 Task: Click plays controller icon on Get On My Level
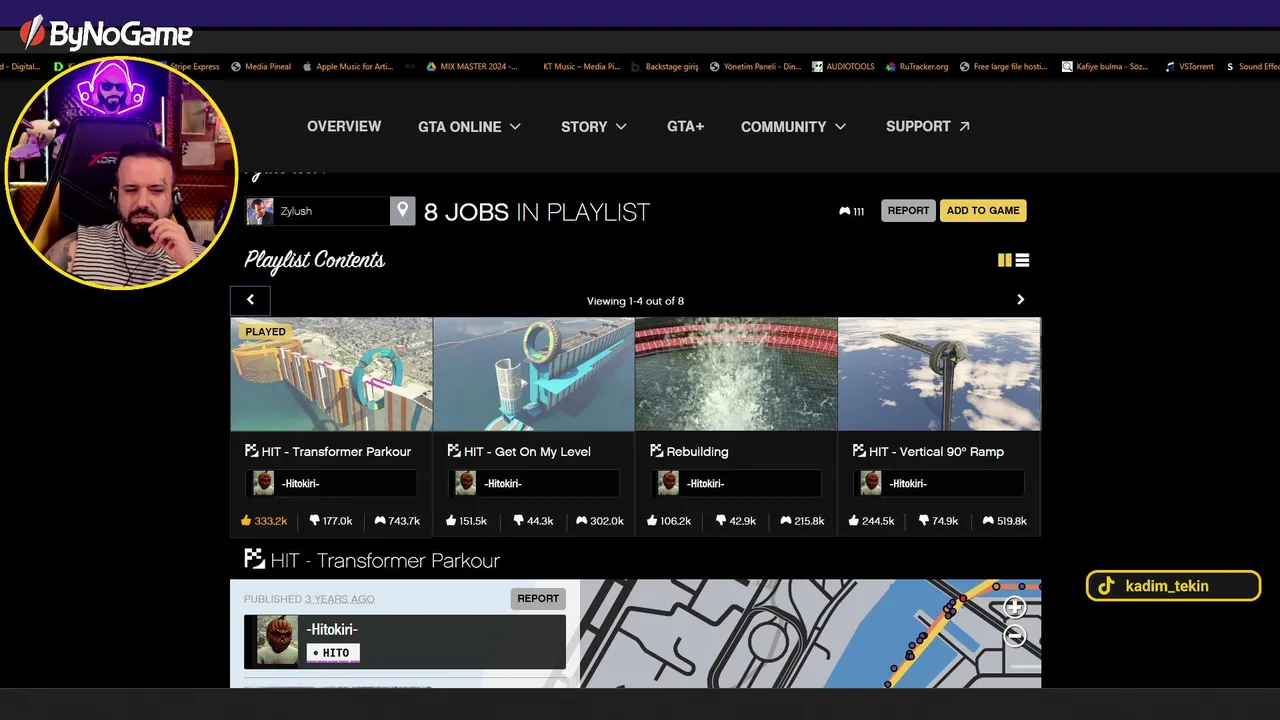click(x=582, y=520)
